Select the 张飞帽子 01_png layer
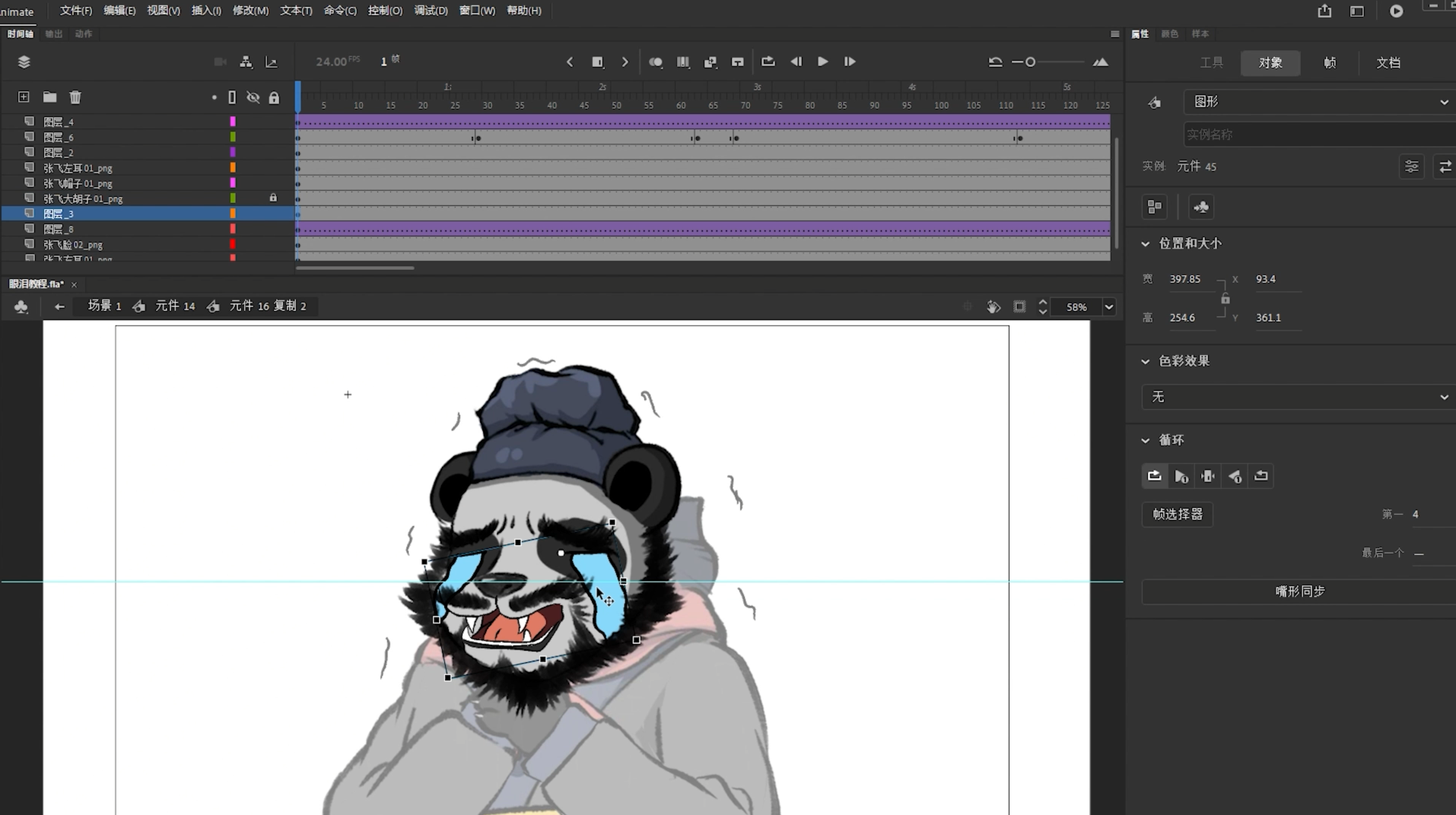 (78, 183)
